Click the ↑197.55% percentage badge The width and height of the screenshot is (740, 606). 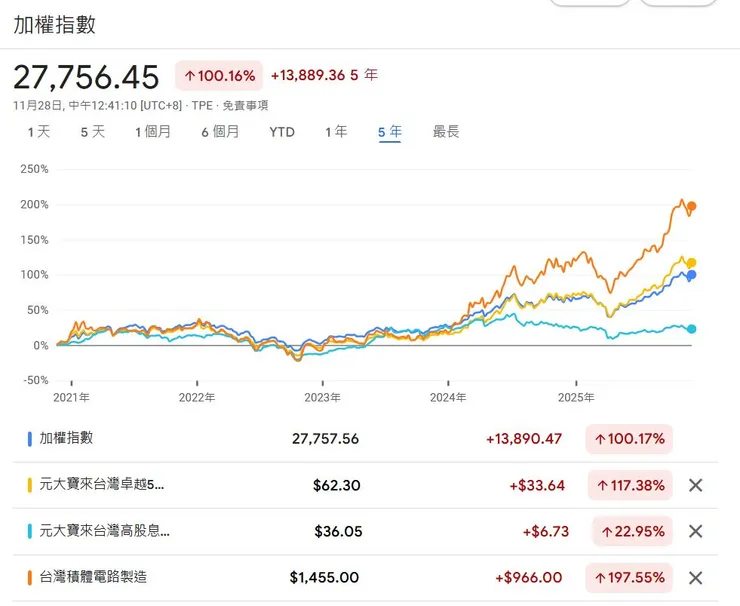(629, 578)
